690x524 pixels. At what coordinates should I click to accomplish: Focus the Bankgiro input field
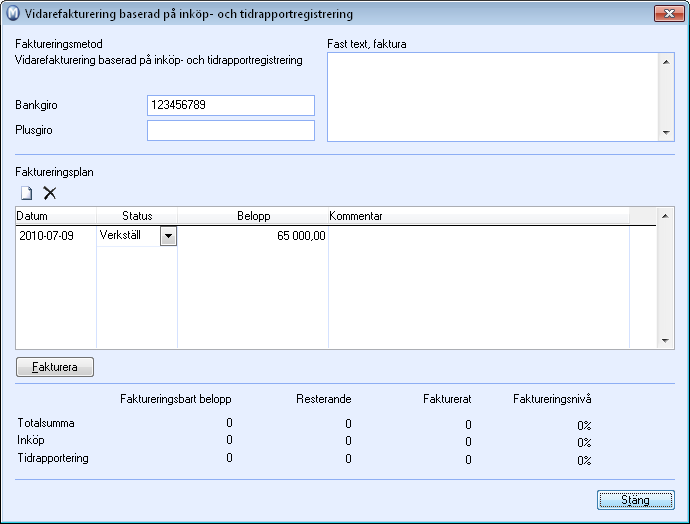pos(231,106)
